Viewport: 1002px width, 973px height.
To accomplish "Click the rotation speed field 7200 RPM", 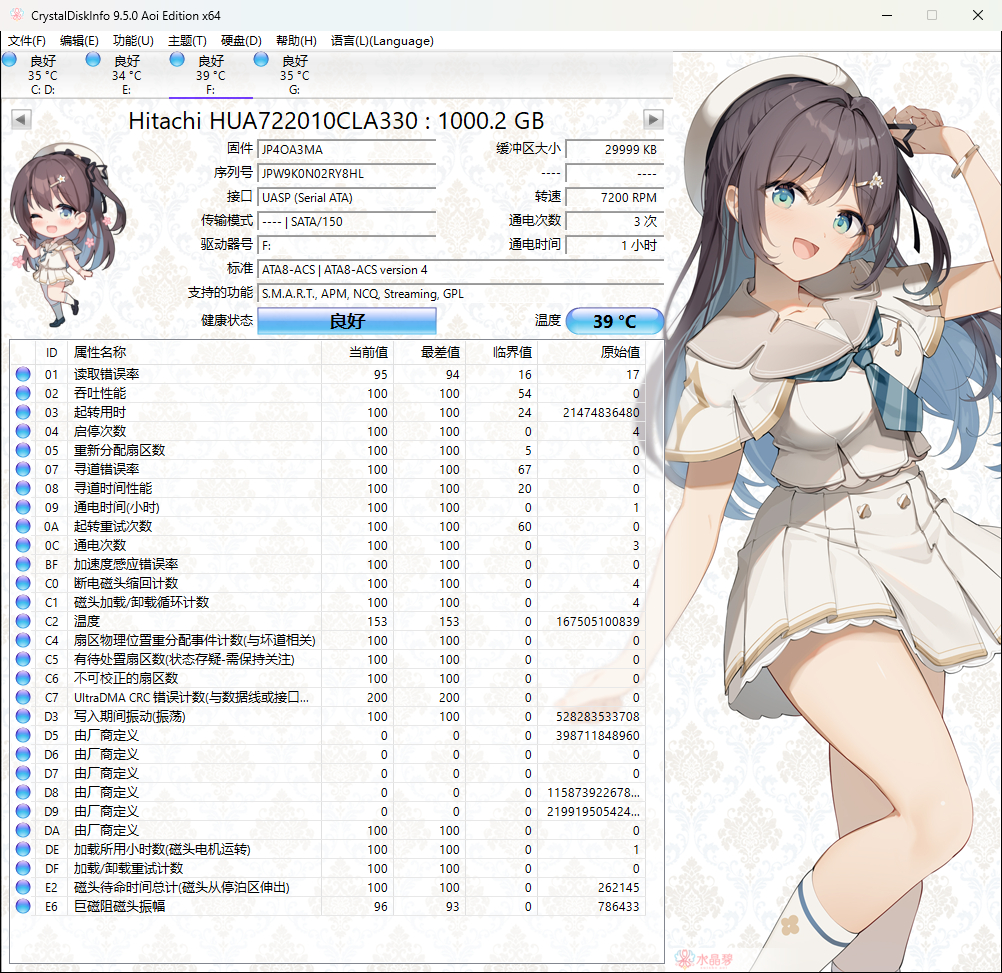I will [615, 197].
